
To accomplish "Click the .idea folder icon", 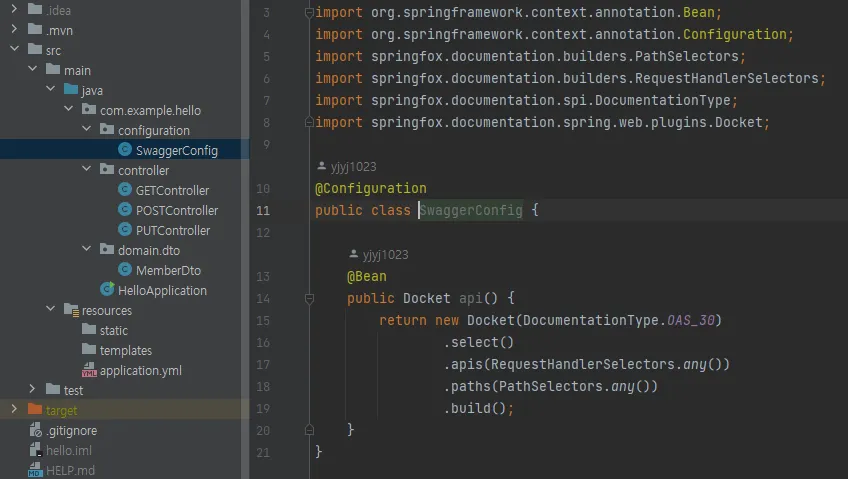I will [x=35, y=9].
